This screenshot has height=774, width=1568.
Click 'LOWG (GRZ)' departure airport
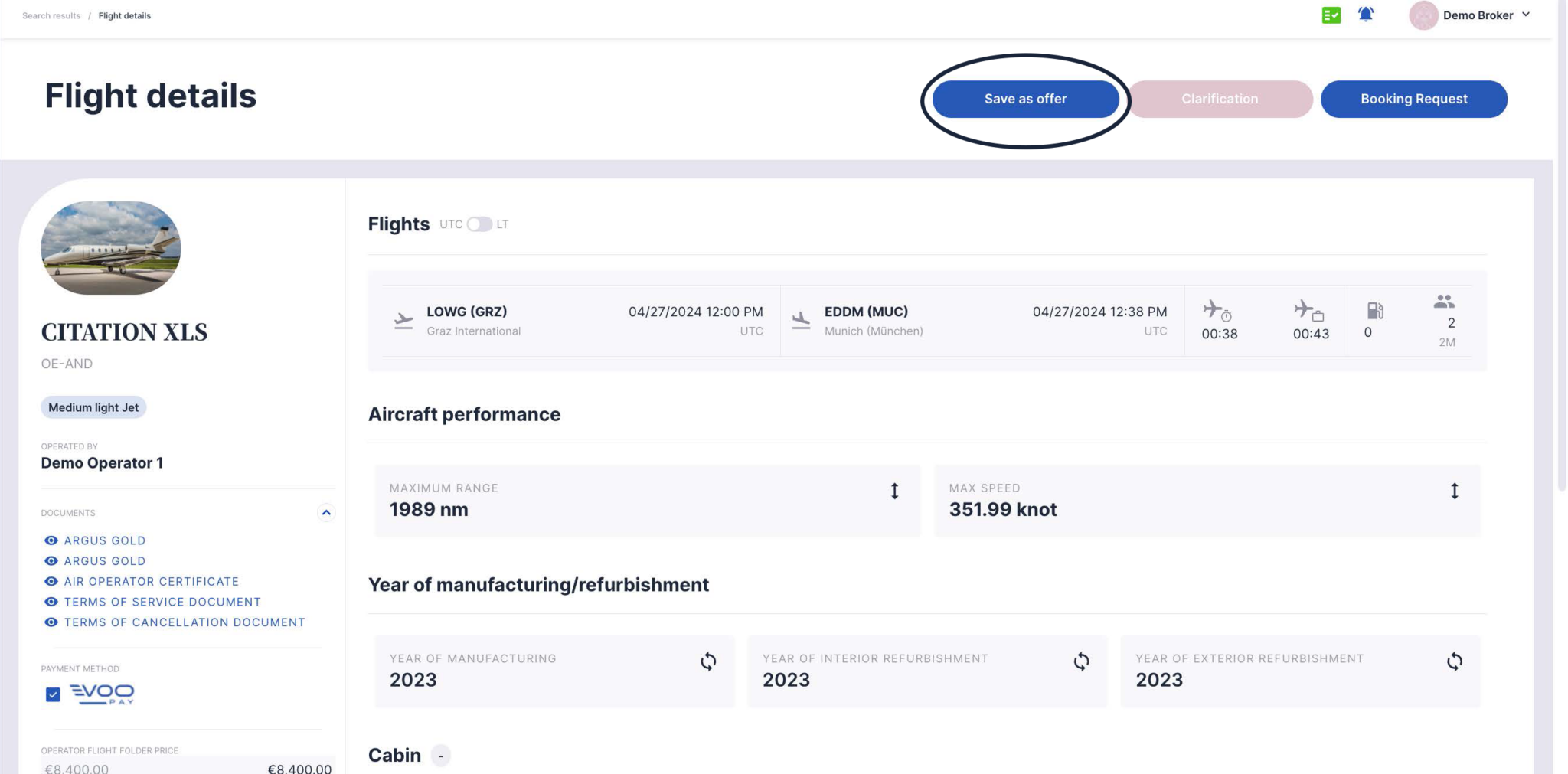click(467, 312)
